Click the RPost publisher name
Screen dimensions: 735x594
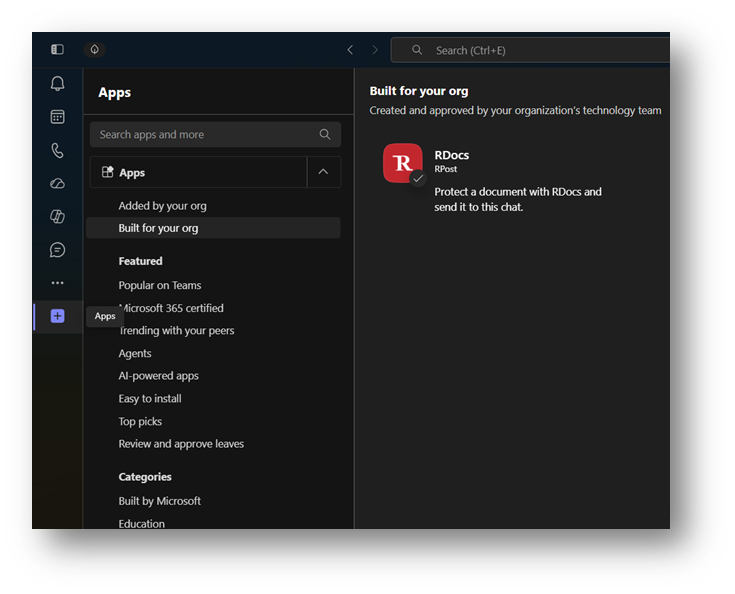pyautogui.click(x=445, y=169)
